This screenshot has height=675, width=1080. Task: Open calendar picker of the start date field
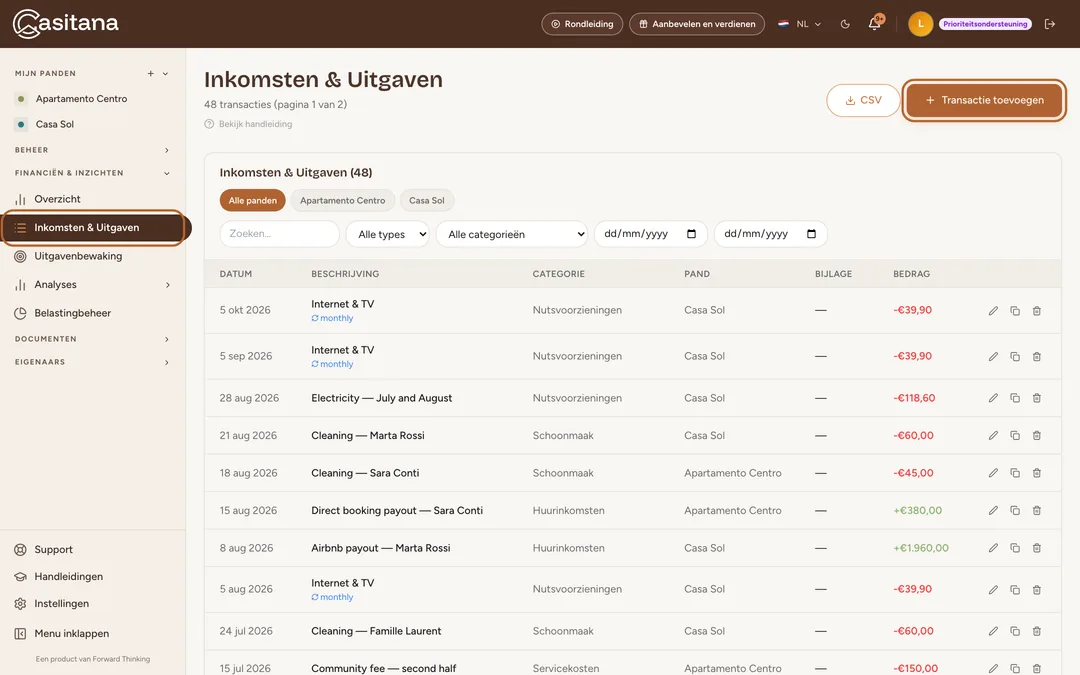(692, 234)
